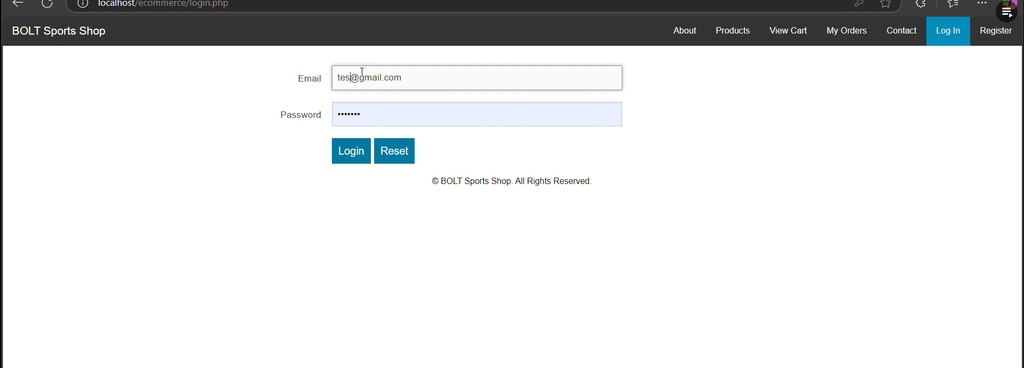Go to BOLT Sports Shop home link
This screenshot has height=368, width=1024.
coord(58,31)
